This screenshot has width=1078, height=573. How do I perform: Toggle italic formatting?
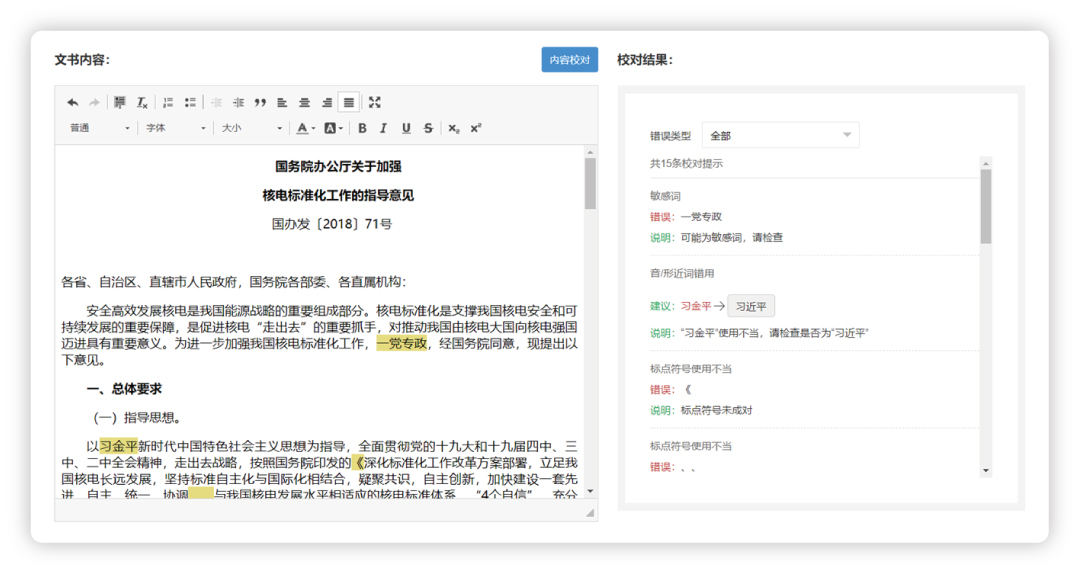pyautogui.click(x=384, y=128)
